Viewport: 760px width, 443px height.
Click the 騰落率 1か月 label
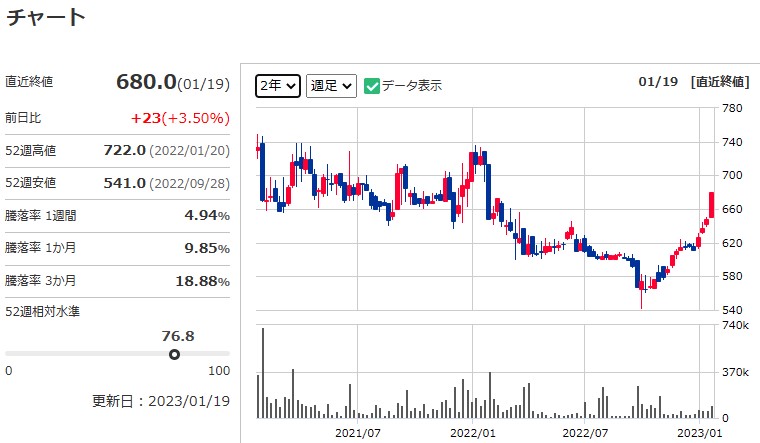tap(41, 248)
